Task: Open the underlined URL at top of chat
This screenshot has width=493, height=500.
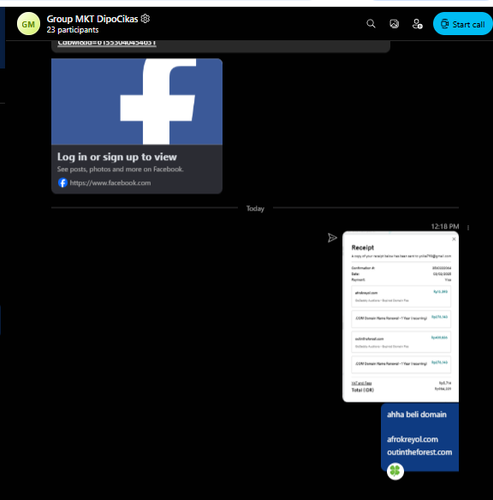Action: [x=107, y=43]
